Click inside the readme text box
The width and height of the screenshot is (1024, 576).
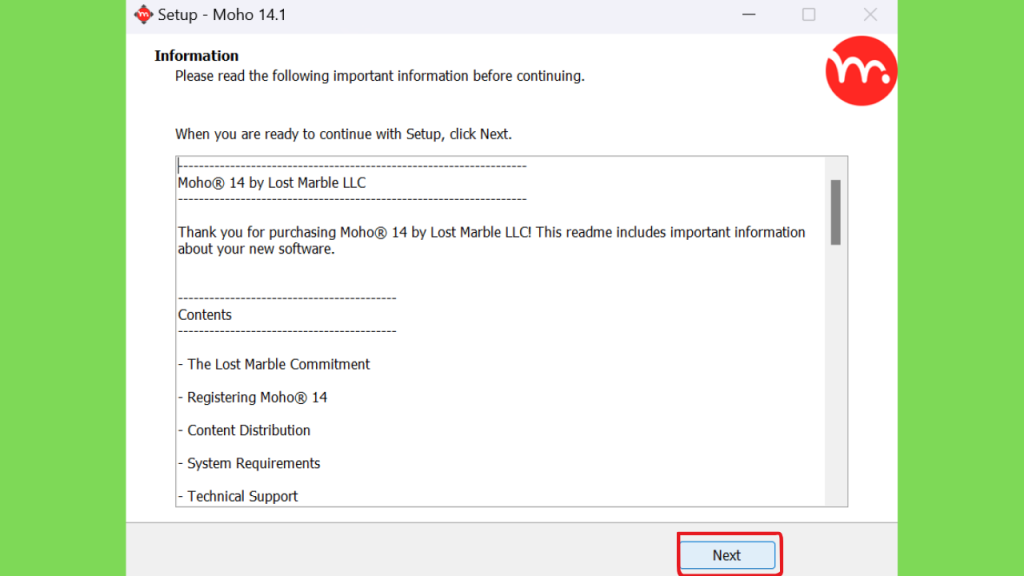[x=500, y=331]
